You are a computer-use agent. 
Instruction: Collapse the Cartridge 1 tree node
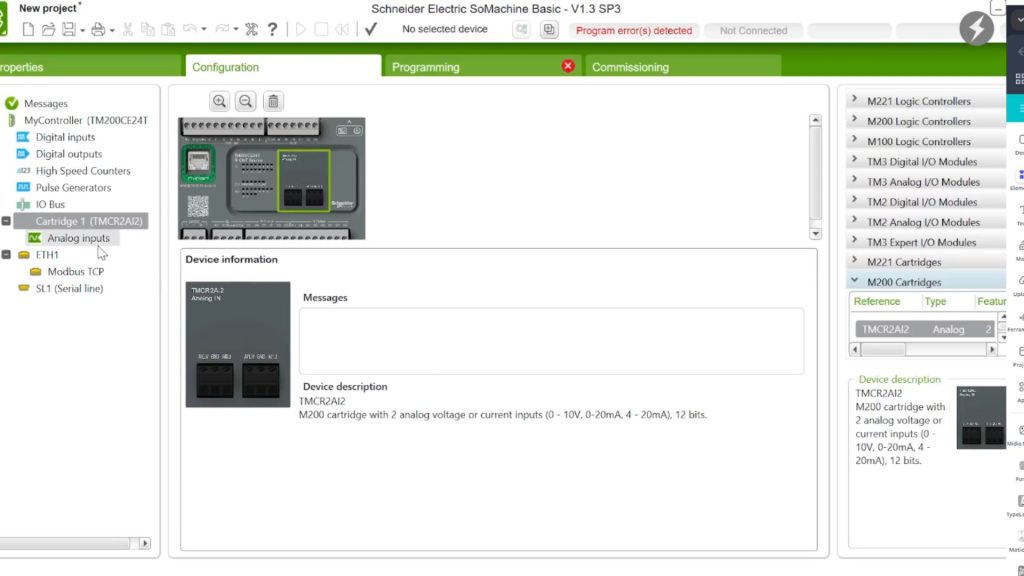pyautogui.click(x=7, y=221)
